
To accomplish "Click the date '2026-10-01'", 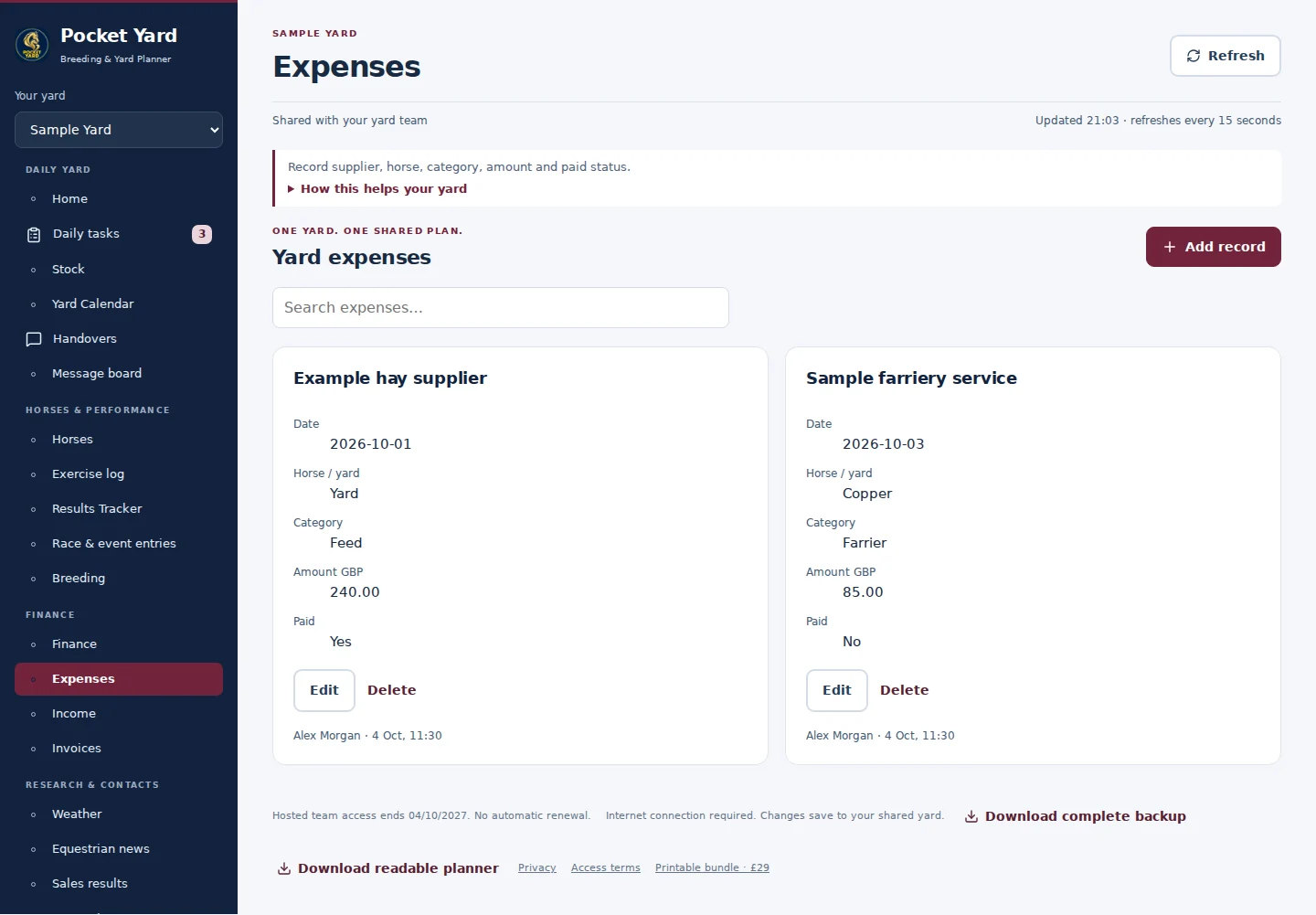I will (370, 444).
